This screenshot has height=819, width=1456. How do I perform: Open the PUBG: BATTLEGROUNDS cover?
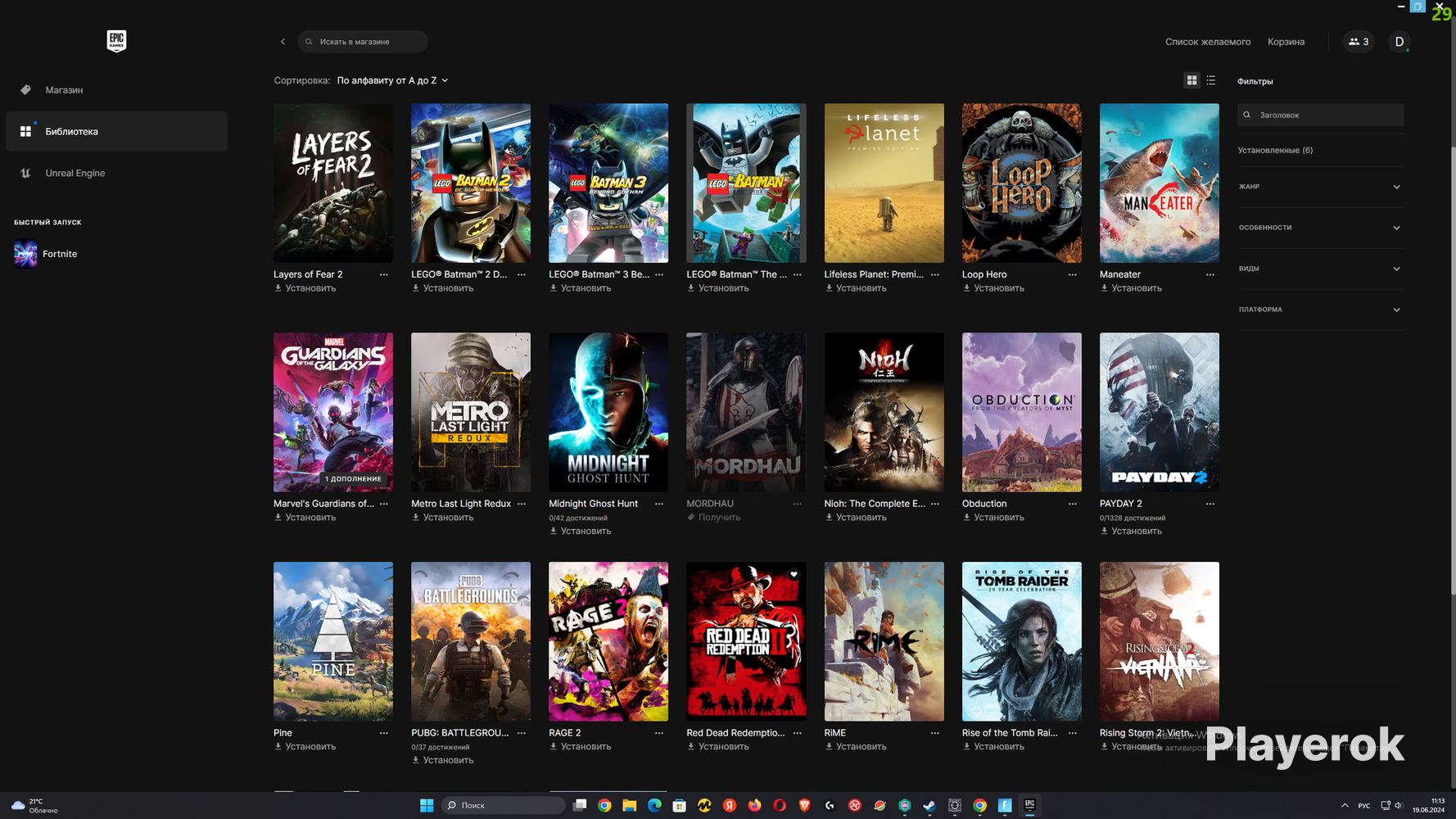click(x=471, y=641)
